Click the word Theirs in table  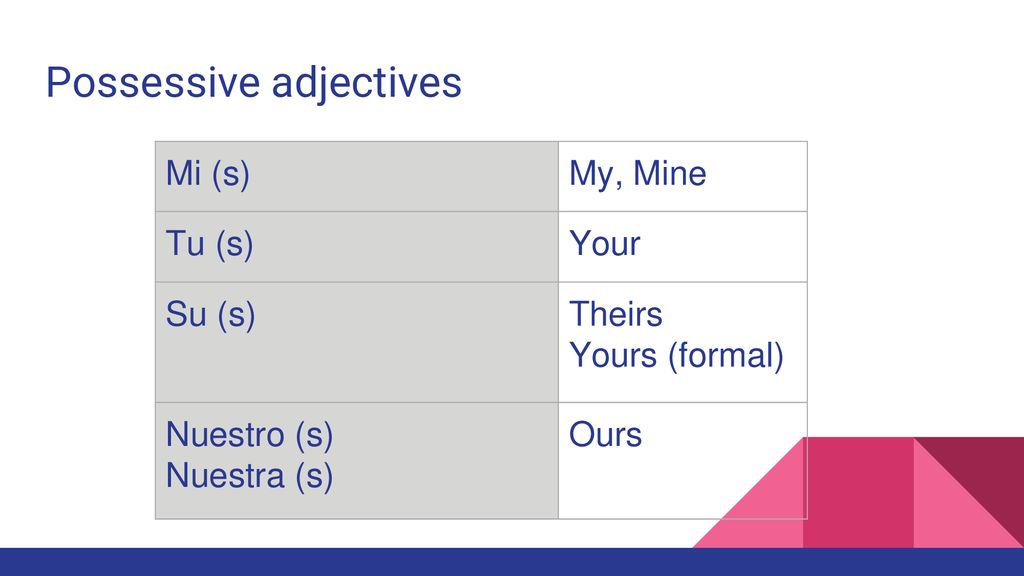click(x=615, y=314)
